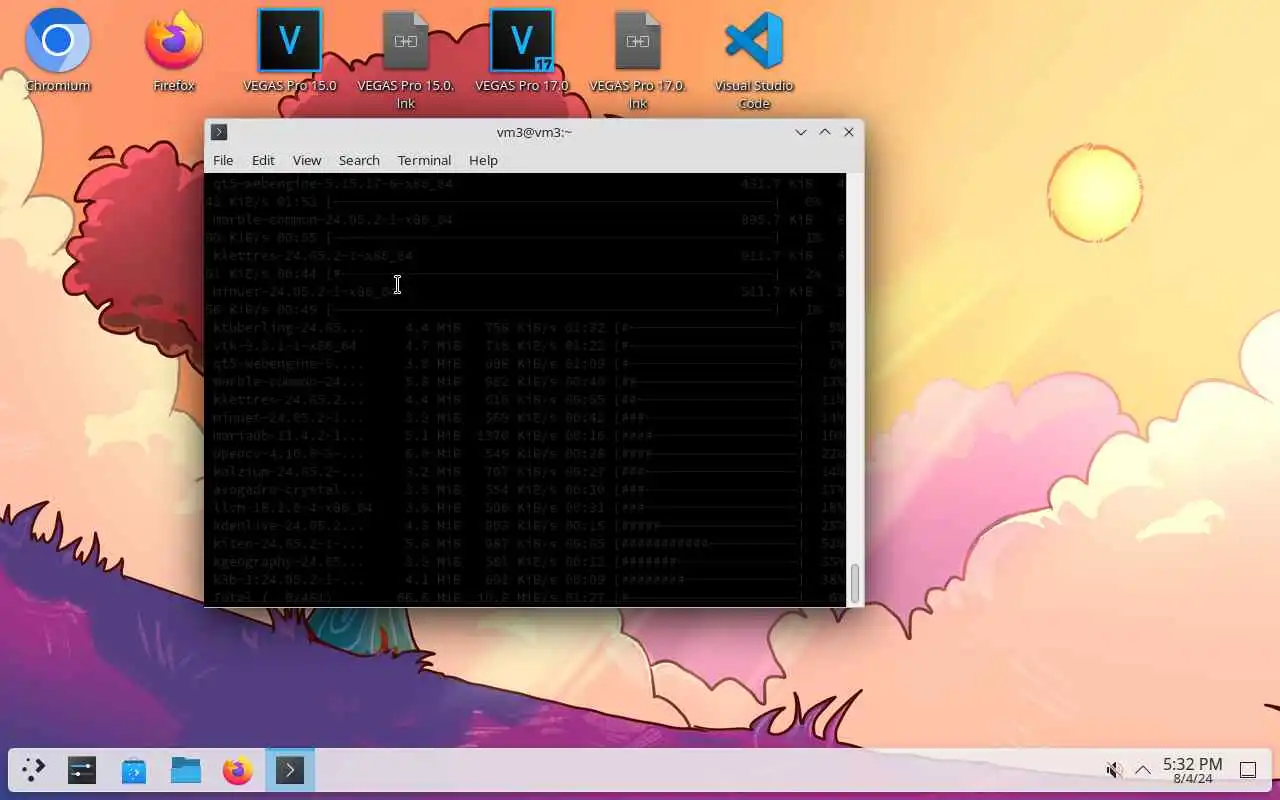Click the terminal vertical scrollbar handle

click(855, 583)
